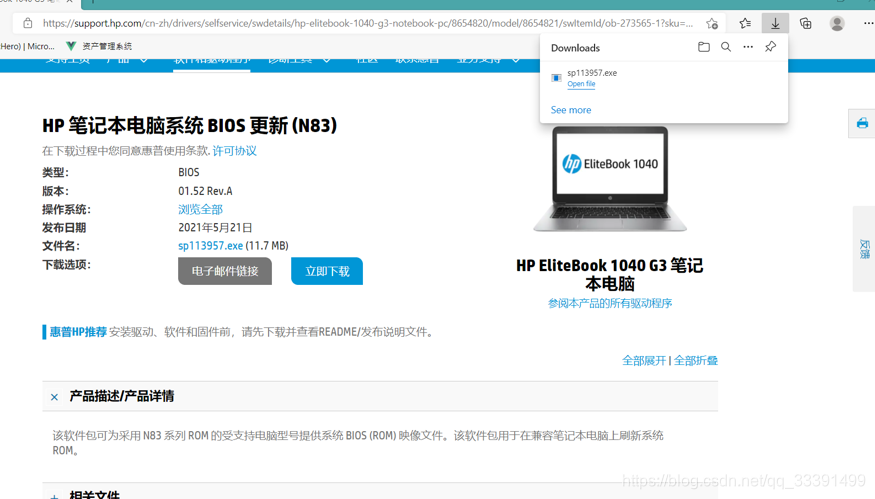
Task: Open the user profile avatar
Action: click(x=836, y=23)
